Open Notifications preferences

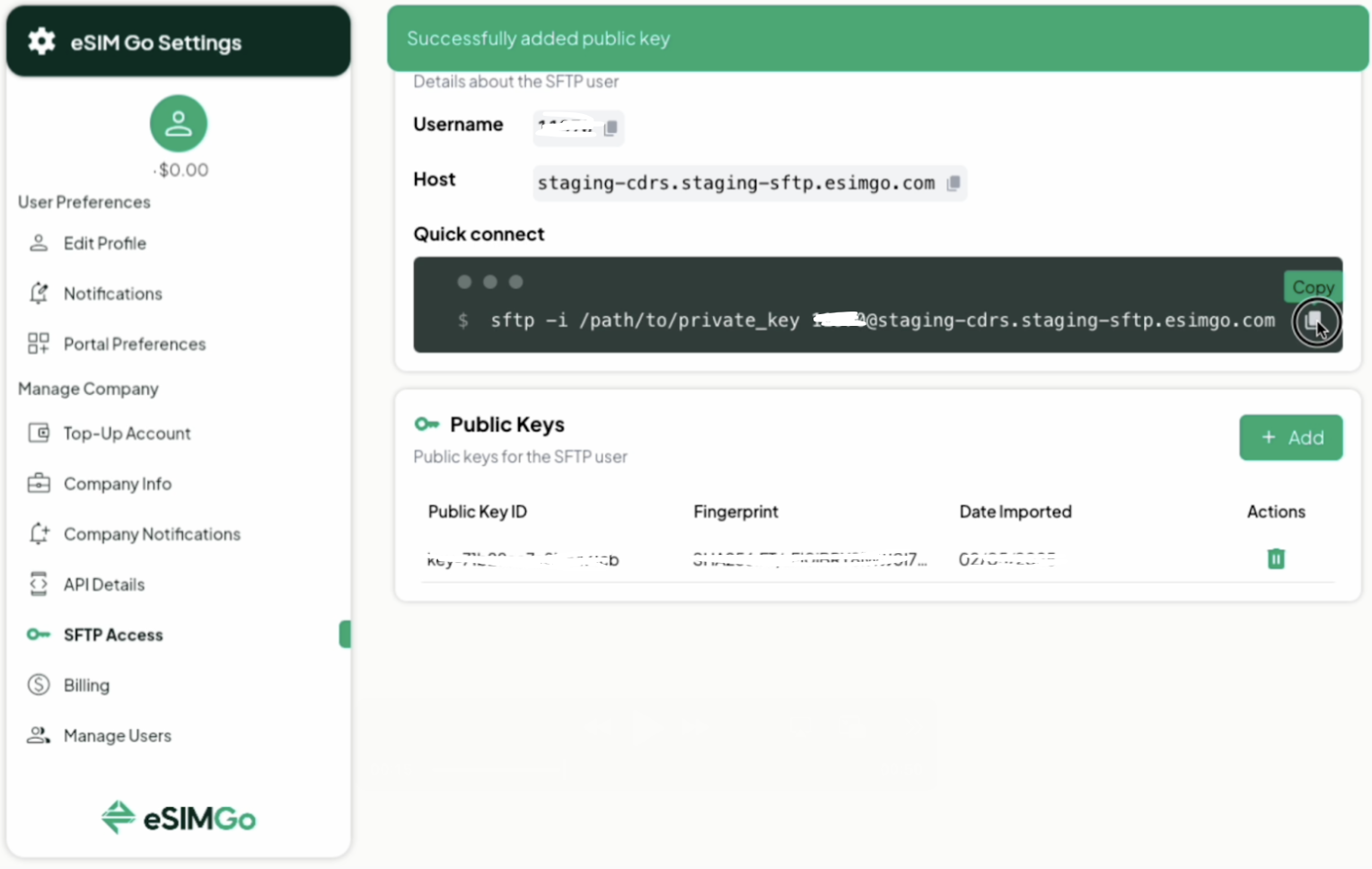(112, 294)
